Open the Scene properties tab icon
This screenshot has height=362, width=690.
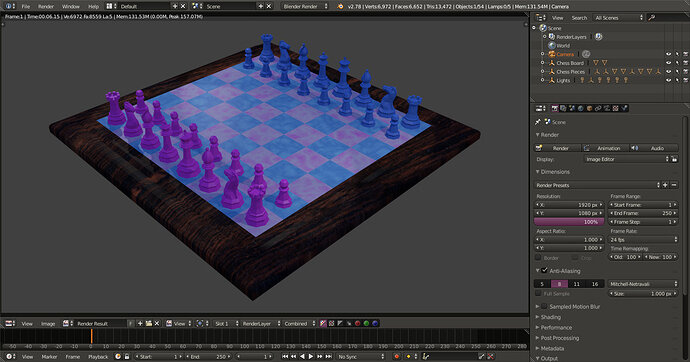point(572,108)
